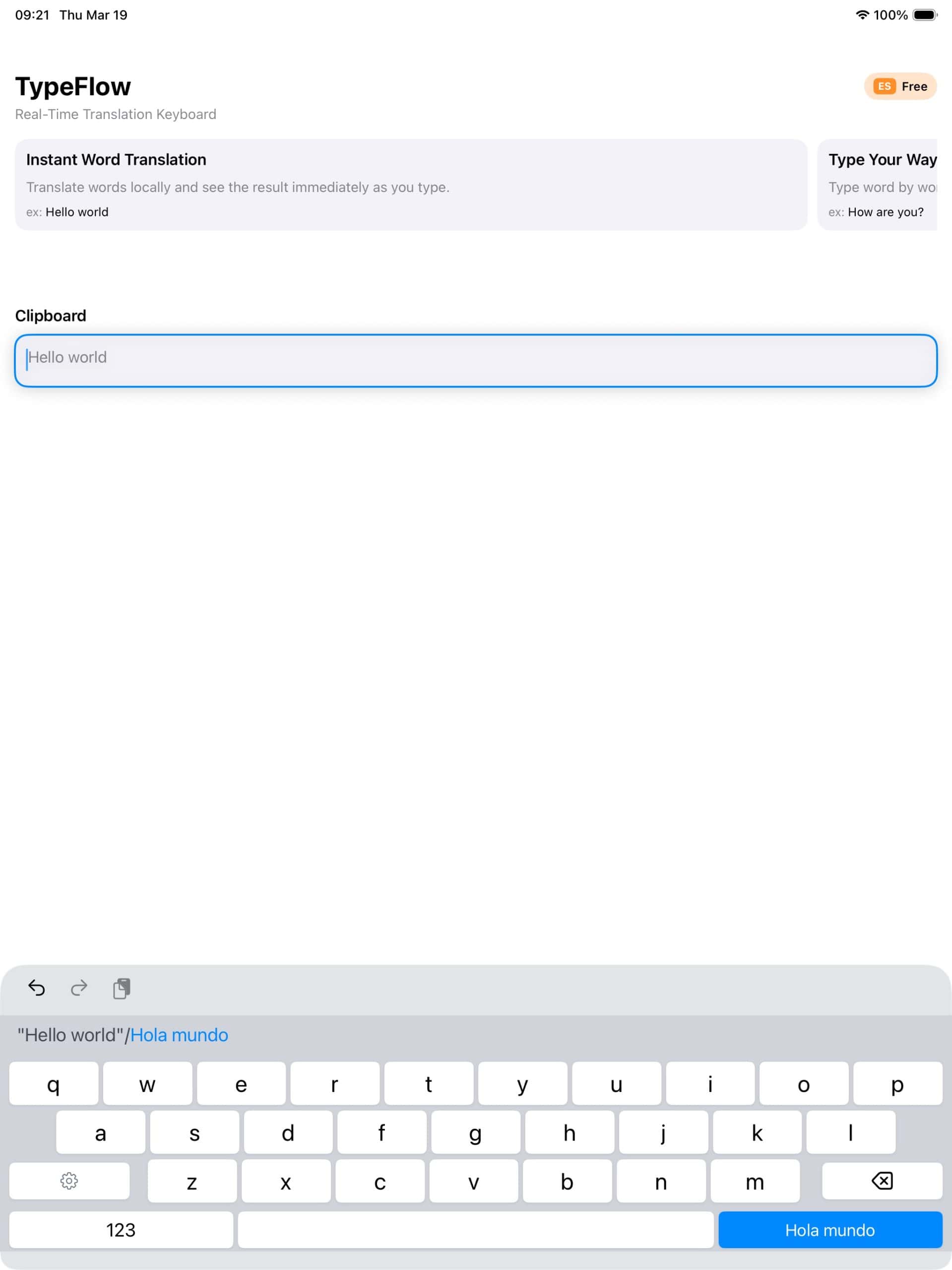The width and height of the screenshot is (952, 1270).
Task: Select Hola mundo translation suggestion
Action: (x=179, y=1034)
